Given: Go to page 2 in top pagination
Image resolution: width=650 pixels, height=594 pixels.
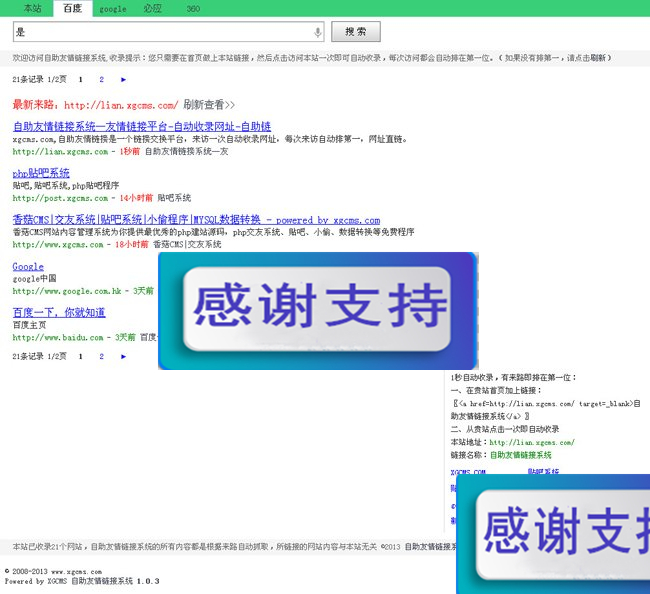Looking at the screenshot, I should 102,79.
